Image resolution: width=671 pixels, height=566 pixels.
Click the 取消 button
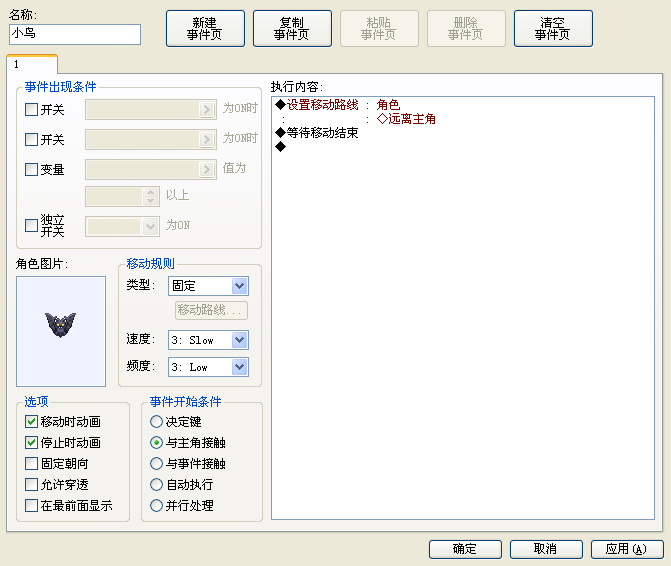point(546,549)
